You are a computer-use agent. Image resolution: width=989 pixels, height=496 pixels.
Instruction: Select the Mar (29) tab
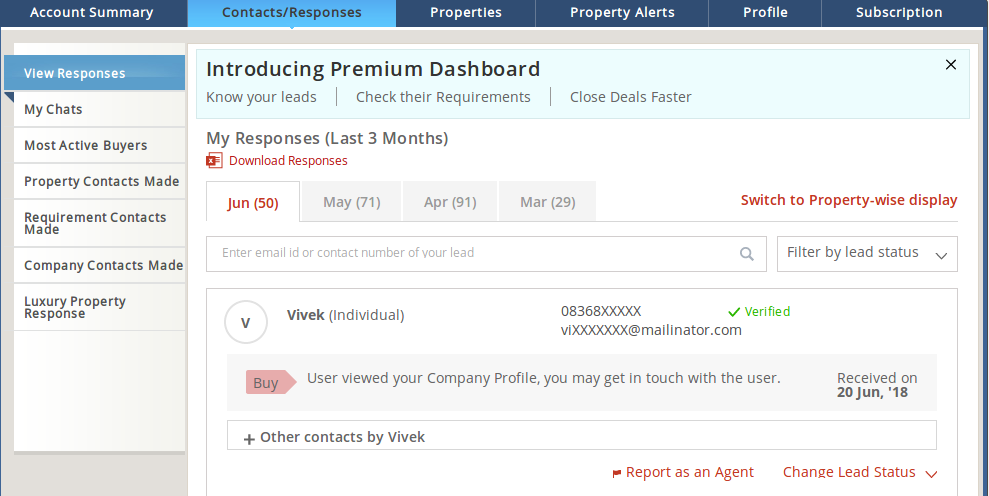pos(547,202)
